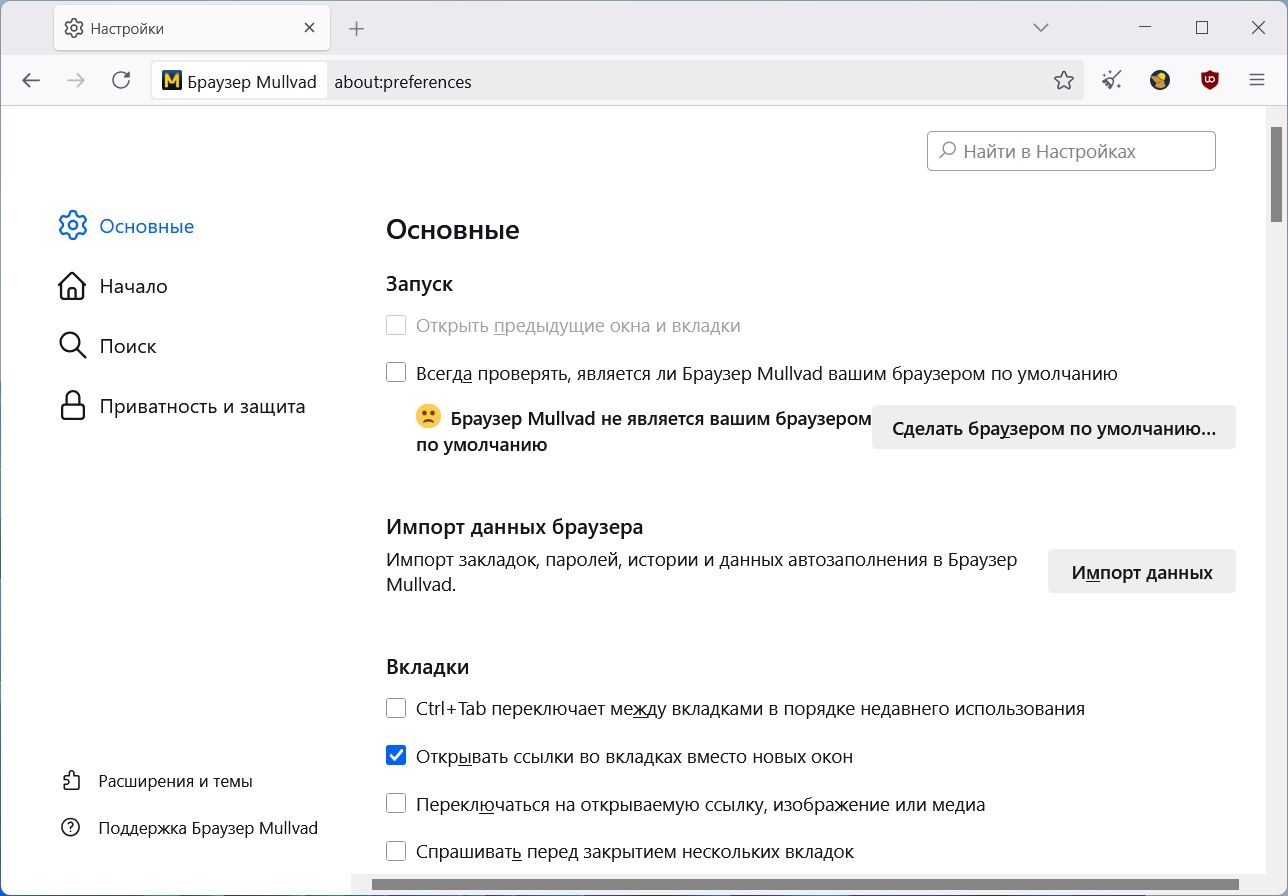Screen dimensions: 1288x896
Task: Click the uBlock Origin extension icon
Action: 1210,81
